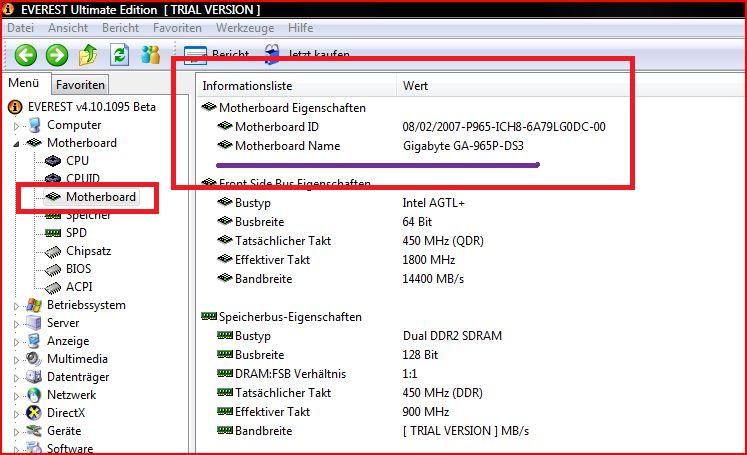The width and height of the screenshot is (747, 455).
Task: Click the Gigabyte GA-965P-DS3 value
Action: 463,146
